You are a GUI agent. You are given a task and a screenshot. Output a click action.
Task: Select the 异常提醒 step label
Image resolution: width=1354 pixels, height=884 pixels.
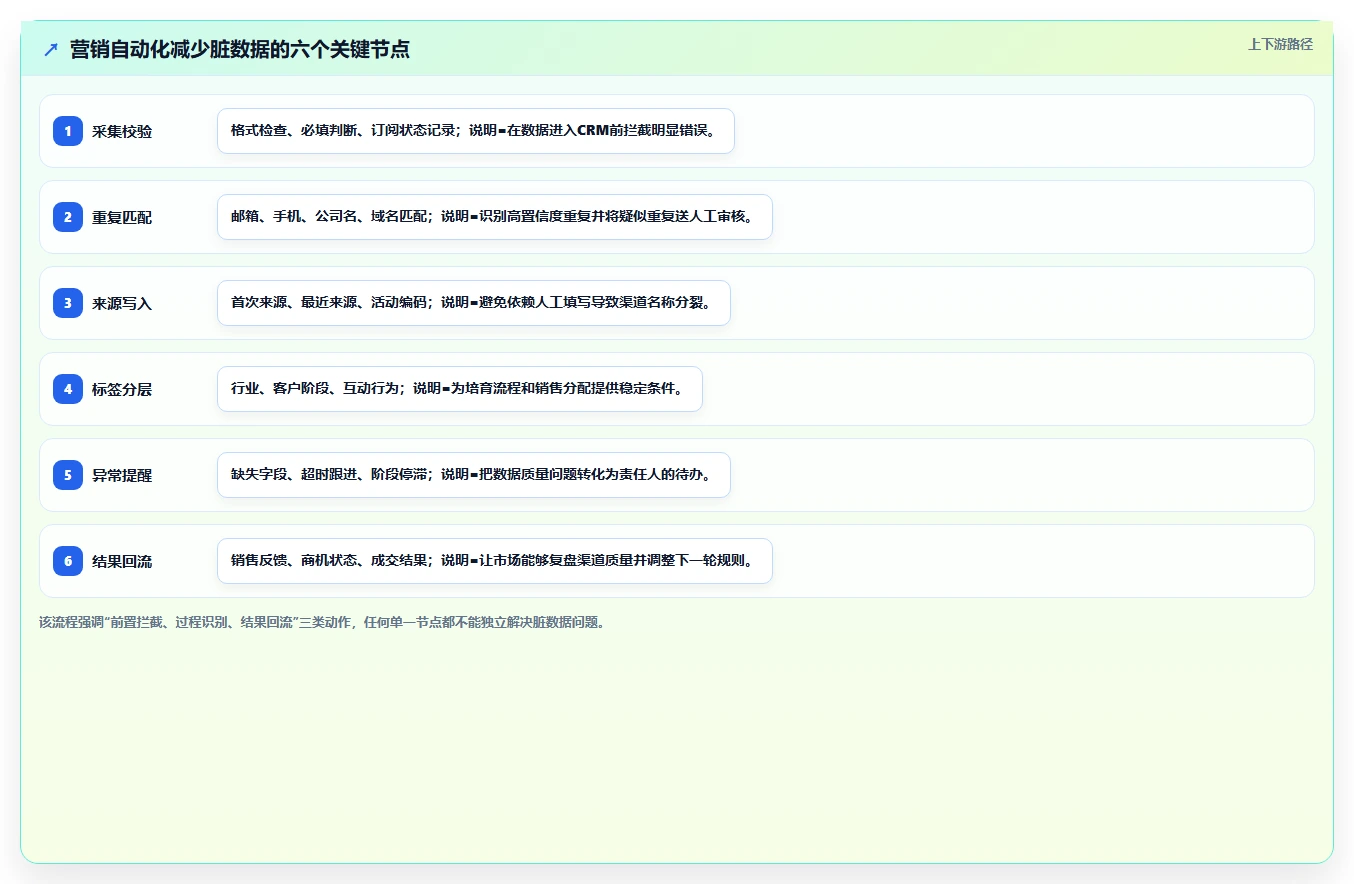coord(122,475)
